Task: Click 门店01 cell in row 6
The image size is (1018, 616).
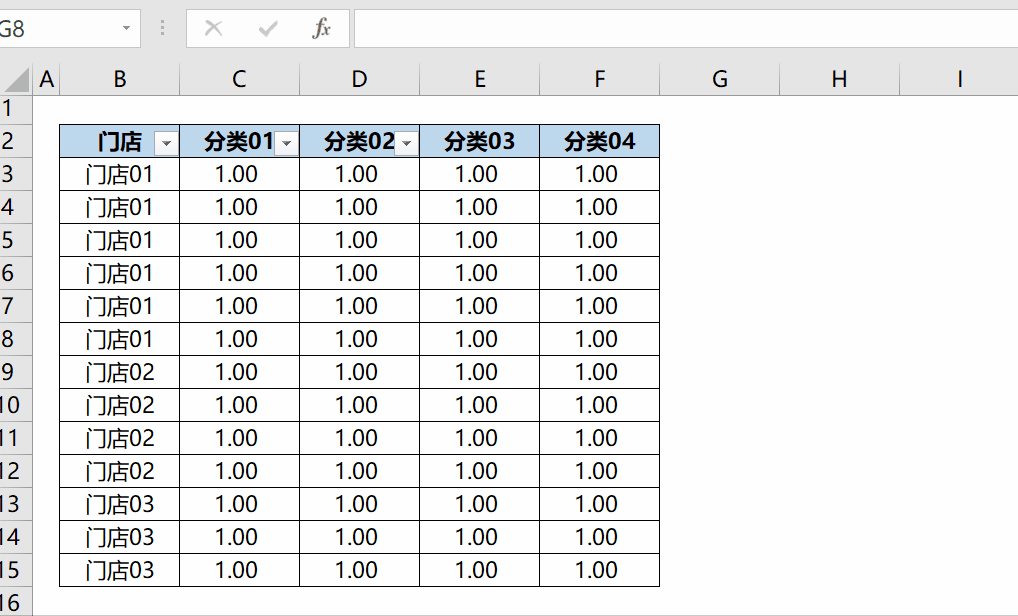Action: [119, 273]
